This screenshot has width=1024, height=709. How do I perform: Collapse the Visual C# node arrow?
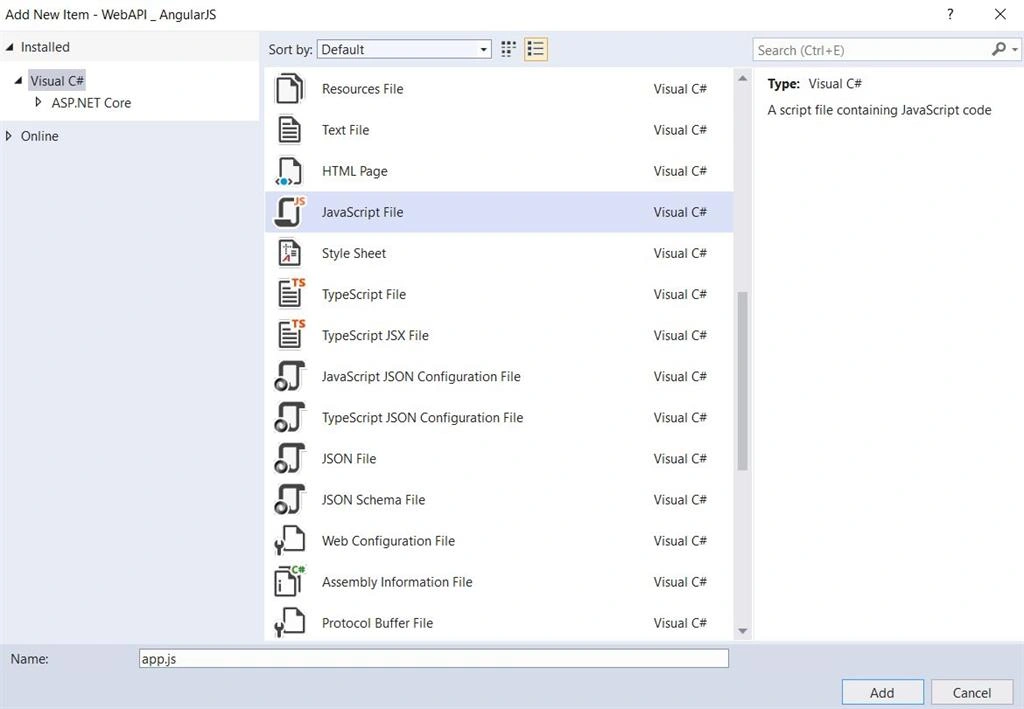pos(18,80)
